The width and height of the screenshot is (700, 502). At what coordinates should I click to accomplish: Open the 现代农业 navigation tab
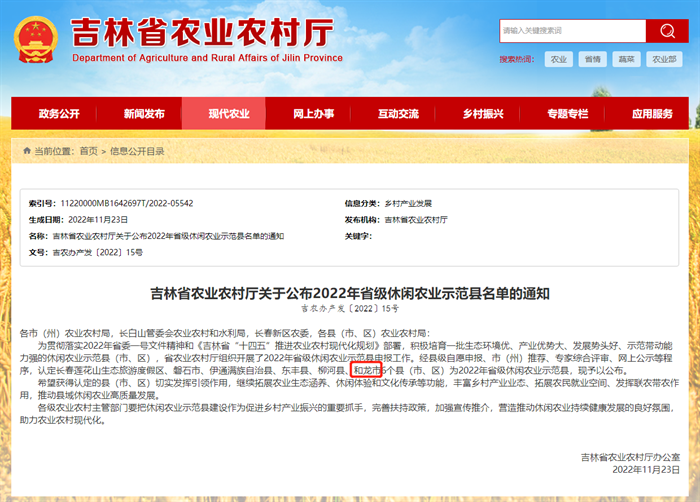pyautogui.click(x=229, y=114)
